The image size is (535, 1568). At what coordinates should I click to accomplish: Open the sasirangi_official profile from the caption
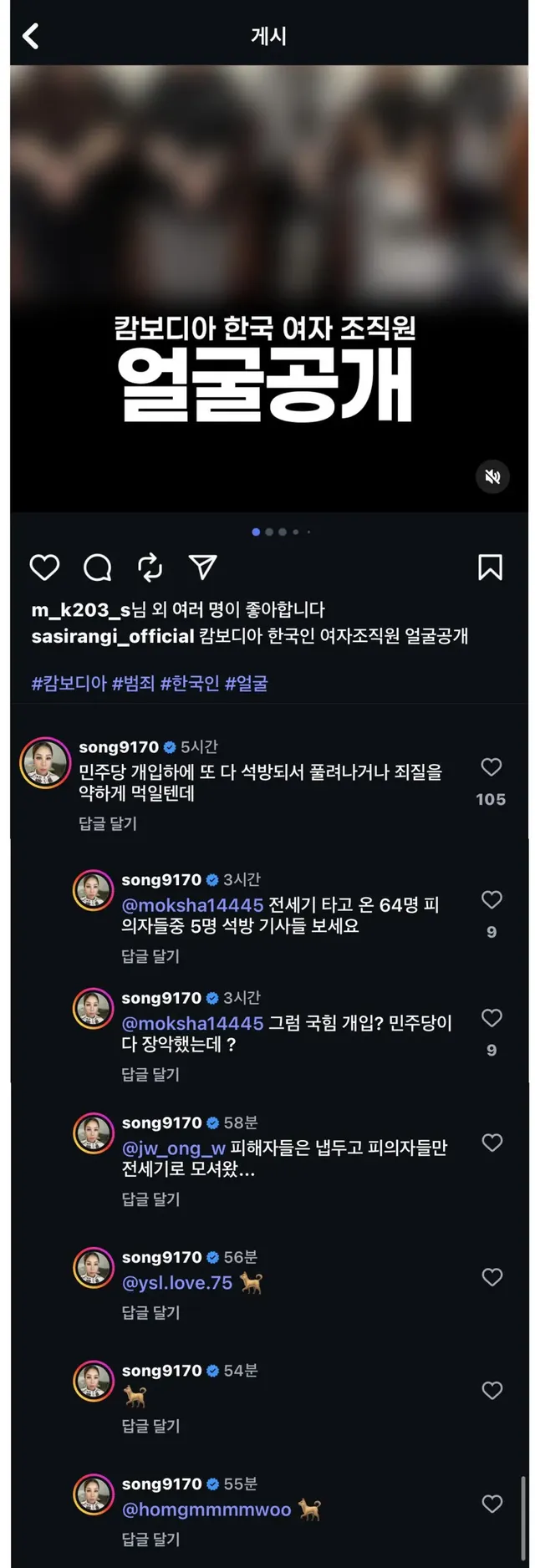point(113,636)
